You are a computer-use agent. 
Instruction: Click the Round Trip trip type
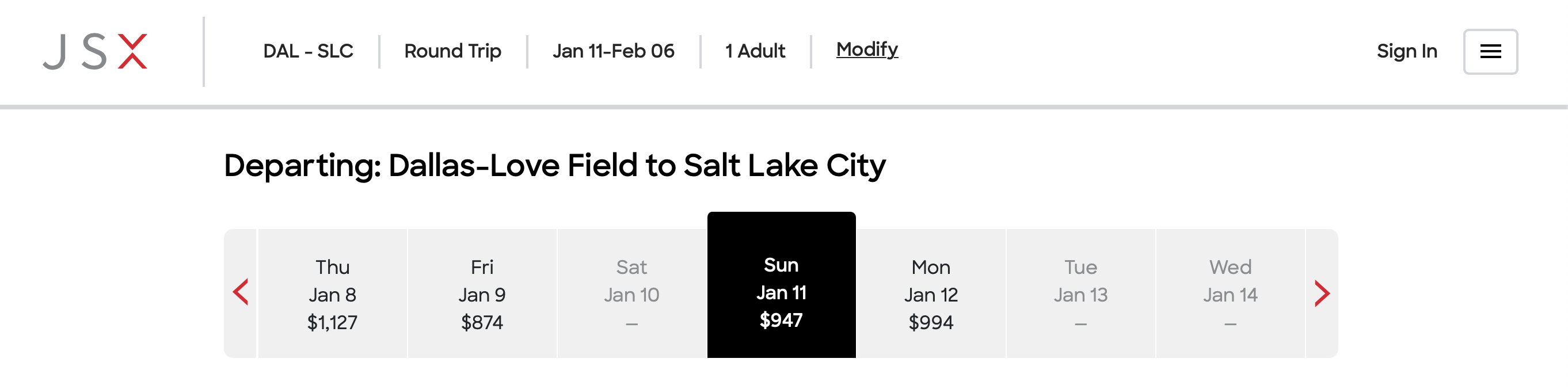[452, 51]
